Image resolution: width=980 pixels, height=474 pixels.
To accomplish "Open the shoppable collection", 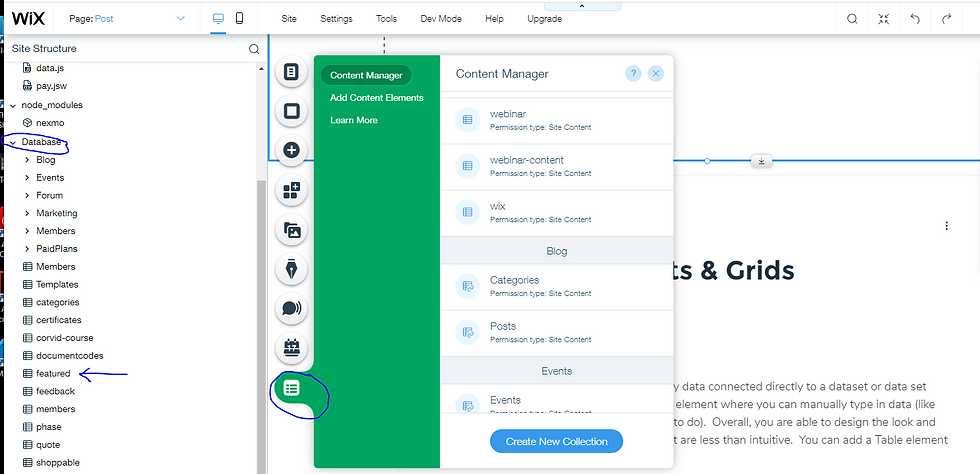I will 58,463.
